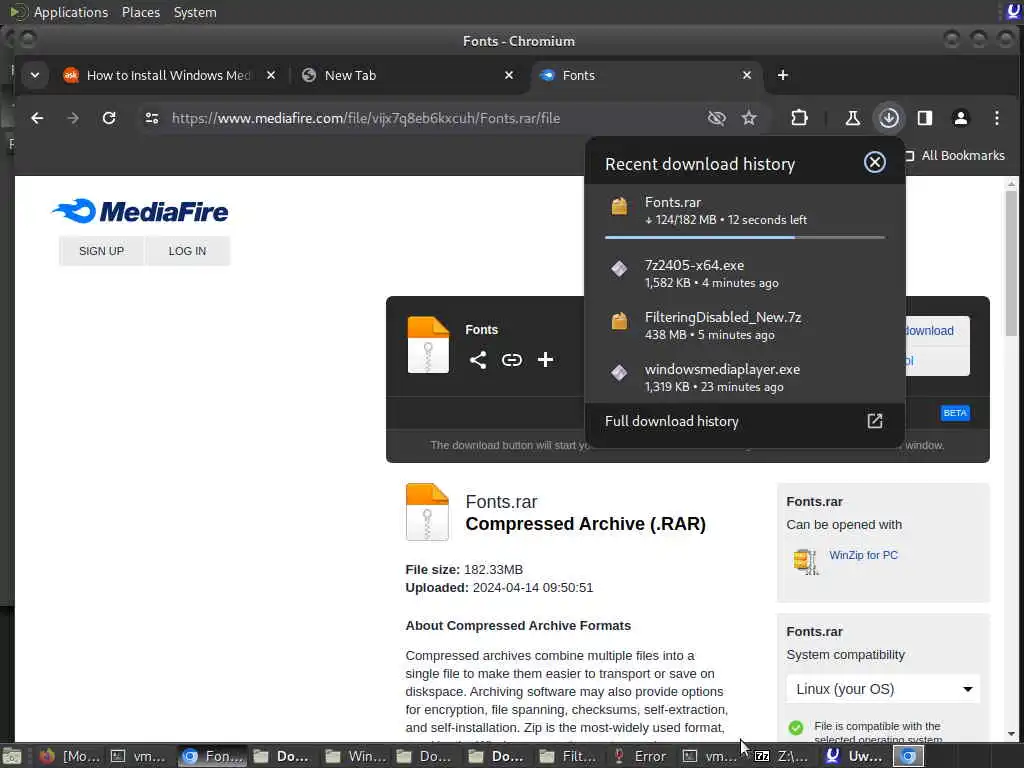This screenshot has width=1024, height=768.
Task: Copy link using the chain link icon
Action: coord(511,360)
